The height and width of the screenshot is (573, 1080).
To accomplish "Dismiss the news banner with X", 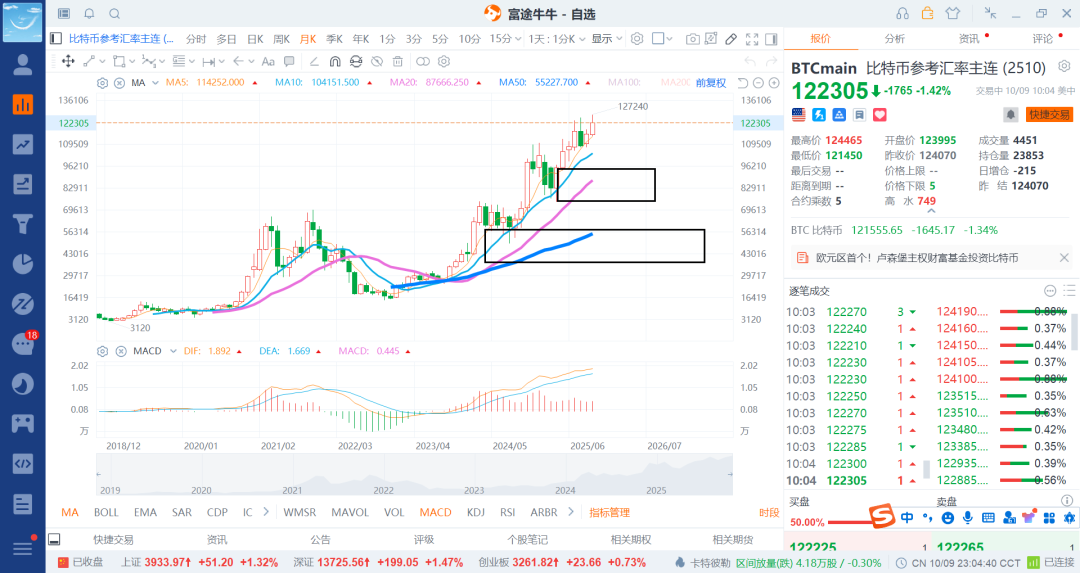I will [x=1064, y=258].
